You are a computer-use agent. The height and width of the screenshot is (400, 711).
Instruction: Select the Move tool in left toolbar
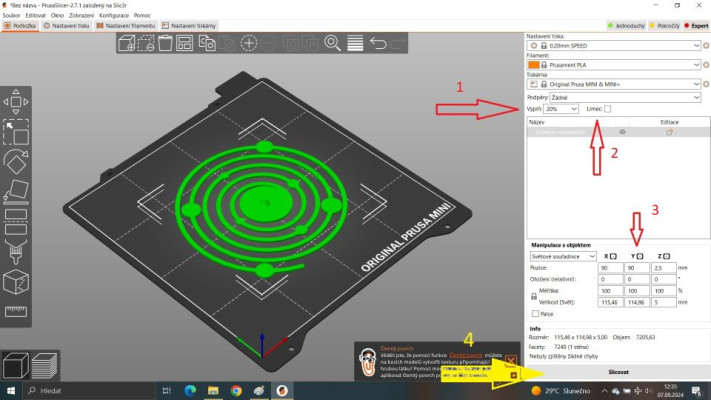coord(16,102)
